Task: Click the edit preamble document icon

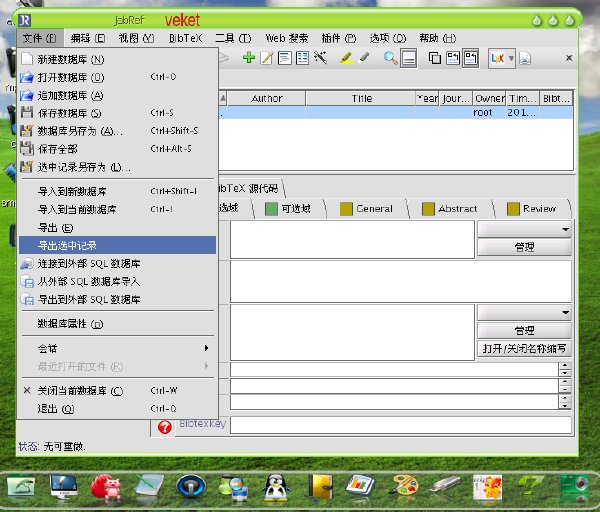Action: pyautogui.click(x=284, y=58)
